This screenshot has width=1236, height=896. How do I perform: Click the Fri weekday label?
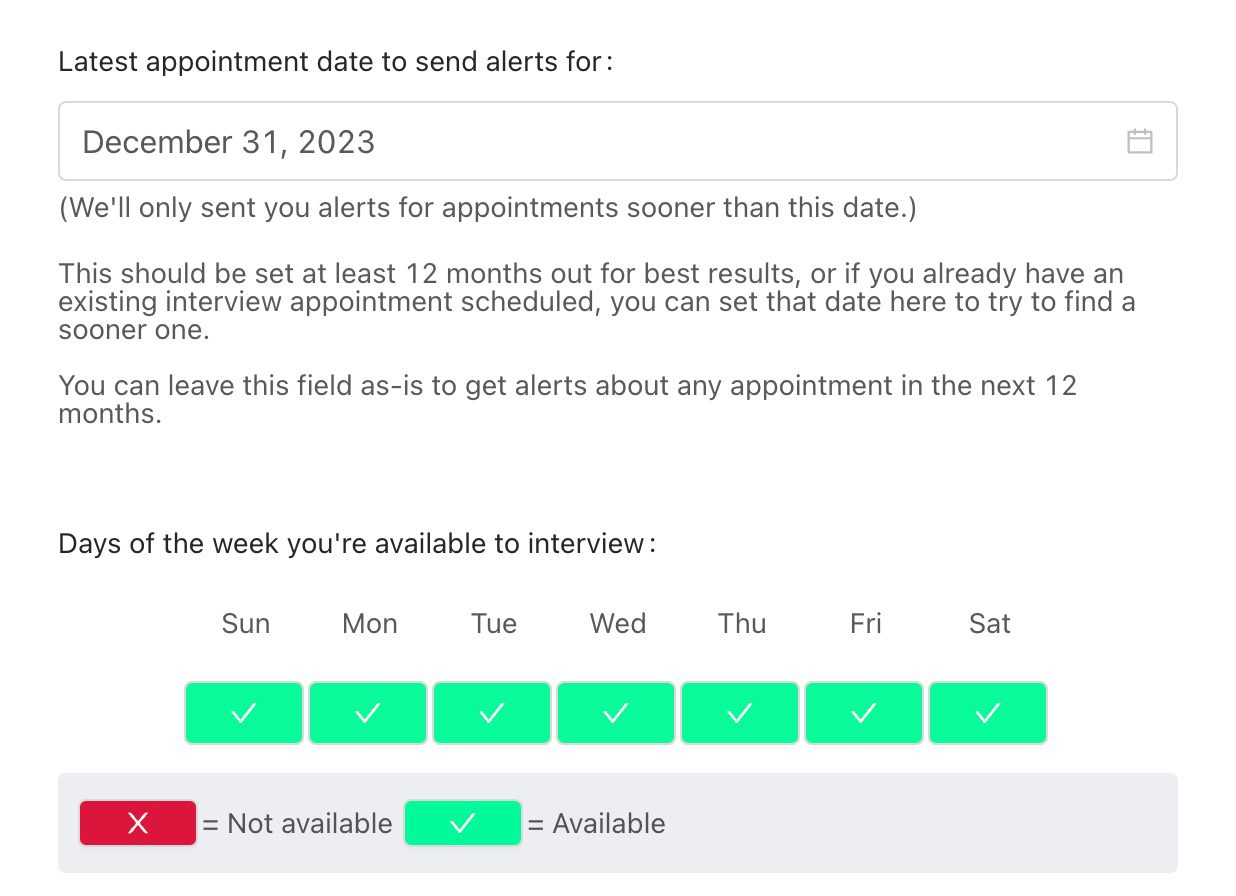[x=864, y=623]
